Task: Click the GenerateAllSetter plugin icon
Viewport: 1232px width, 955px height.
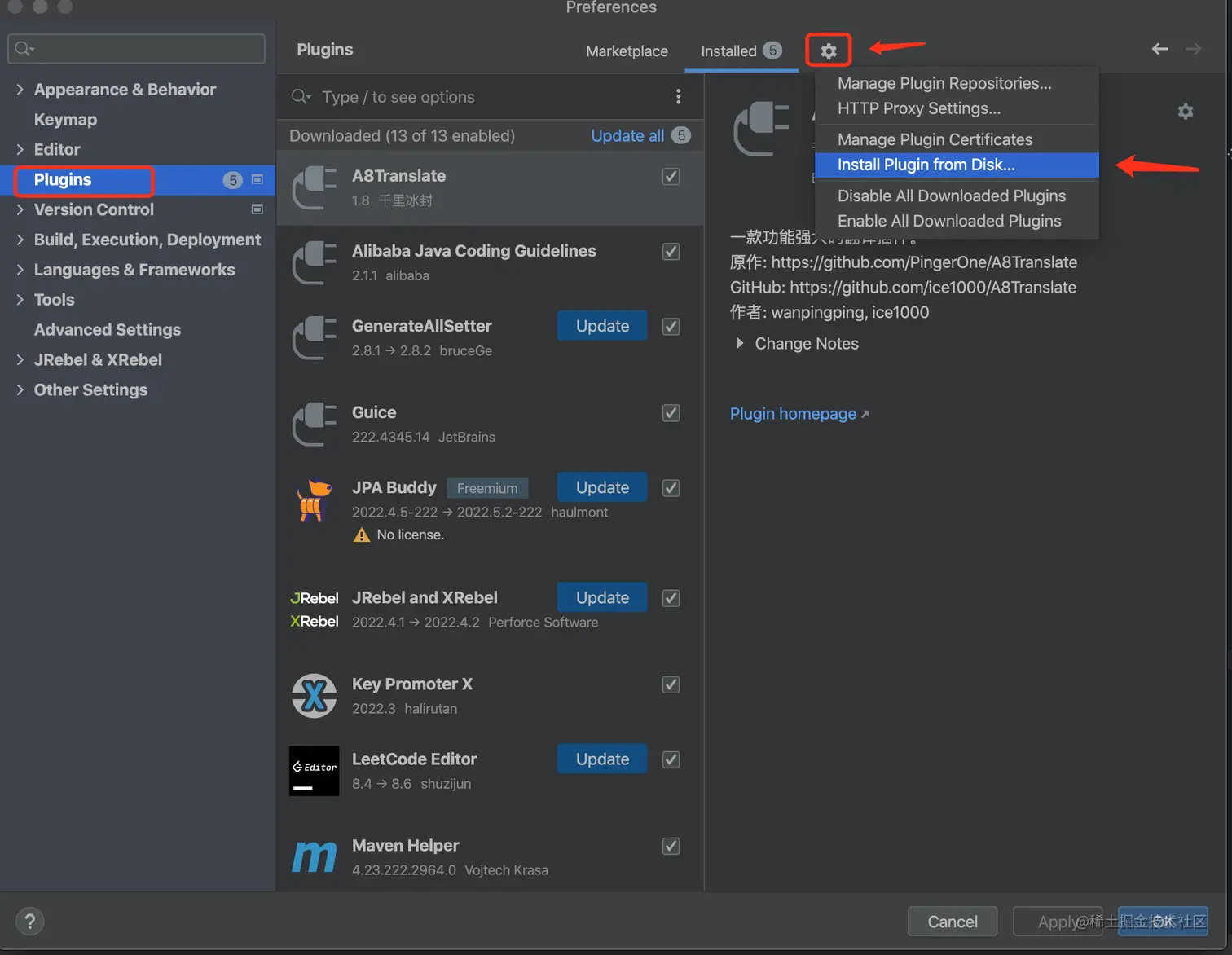Action: [315, 338]
